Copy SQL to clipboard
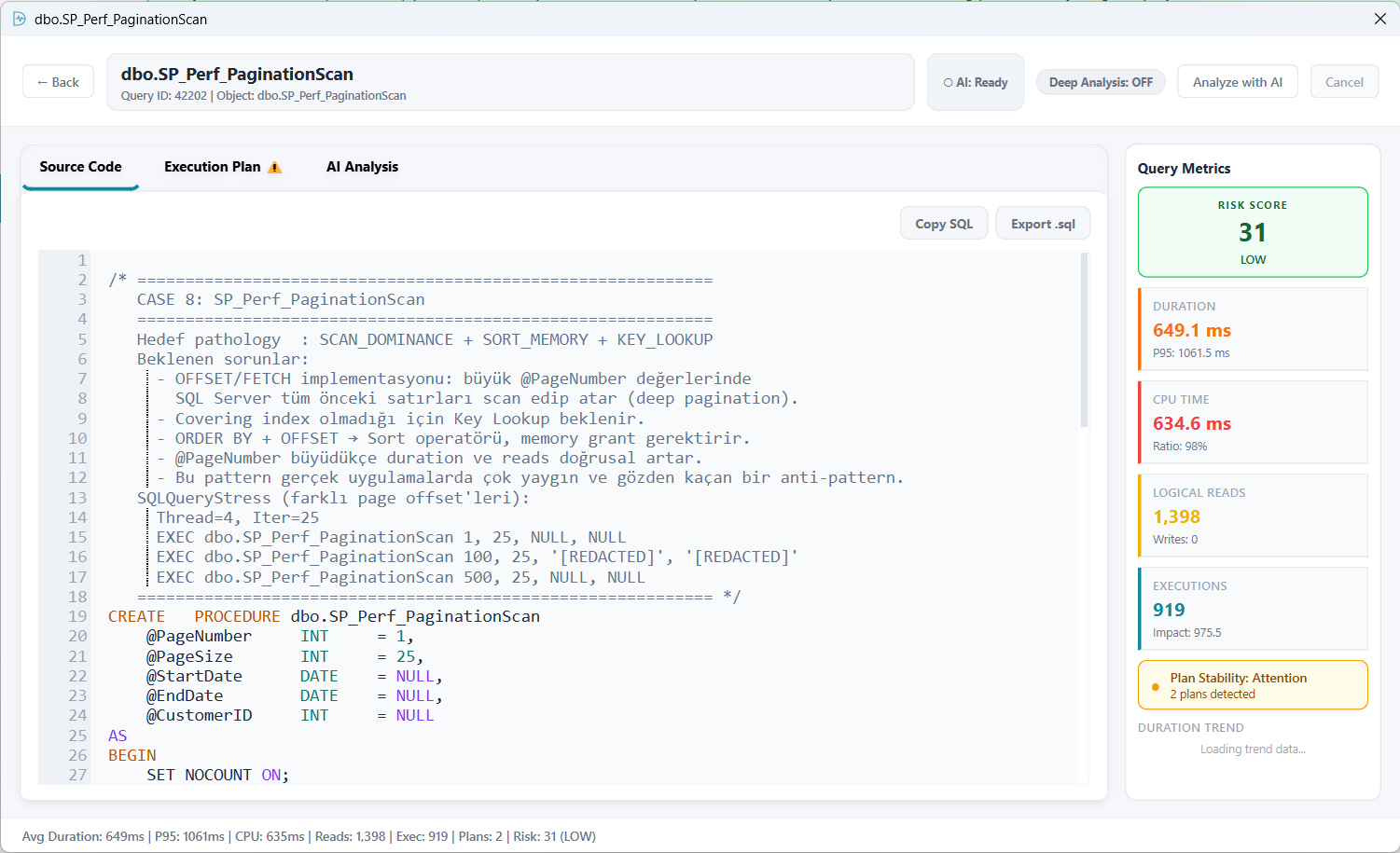The height and width of the screenshot is (853, 1400). point(944,224)
